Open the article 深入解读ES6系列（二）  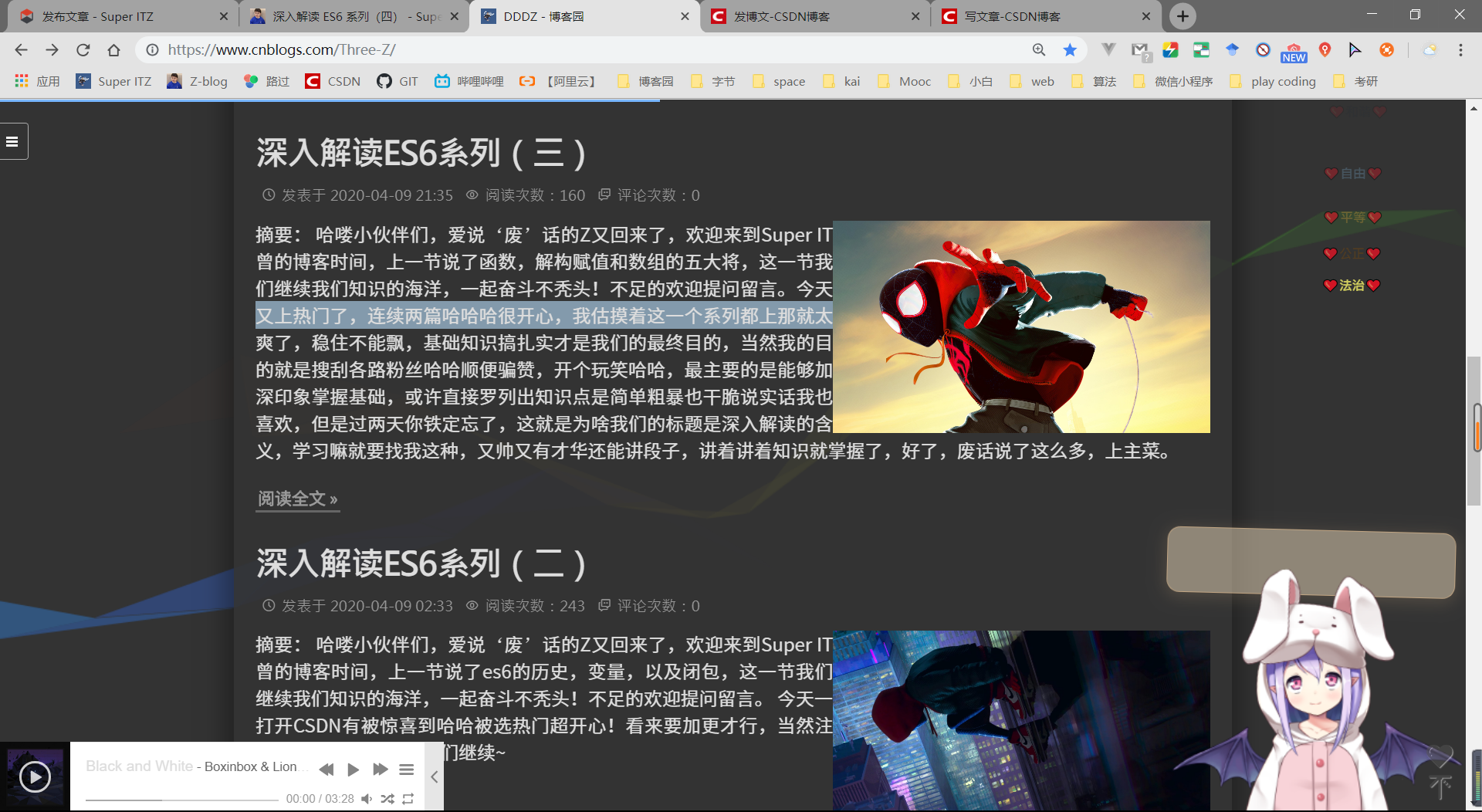421,564
